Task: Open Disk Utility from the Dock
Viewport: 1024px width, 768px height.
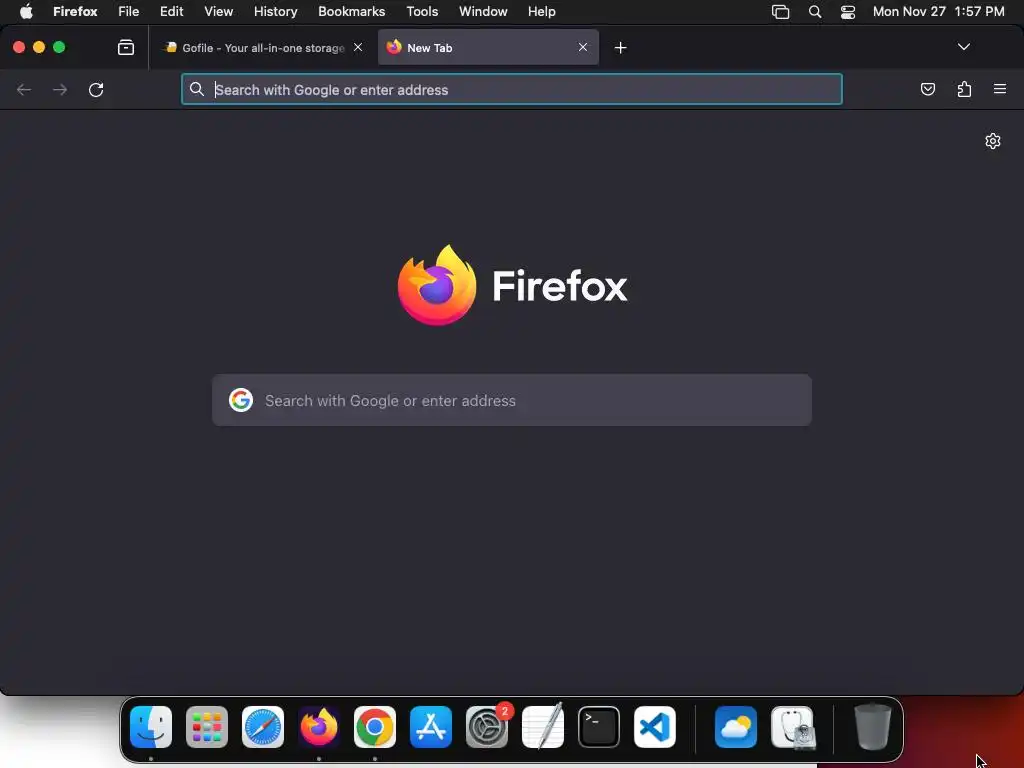Action: pyautogui.click(x=793, y=727)
